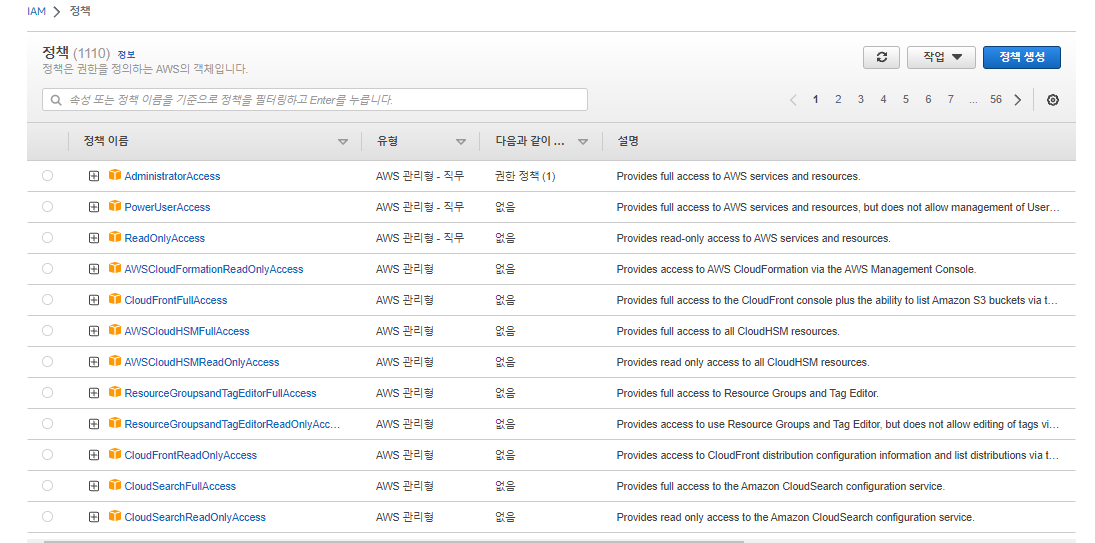
Task: Click the orange policy icon beside ReadOnlyAccess
Action: point(115,237)
